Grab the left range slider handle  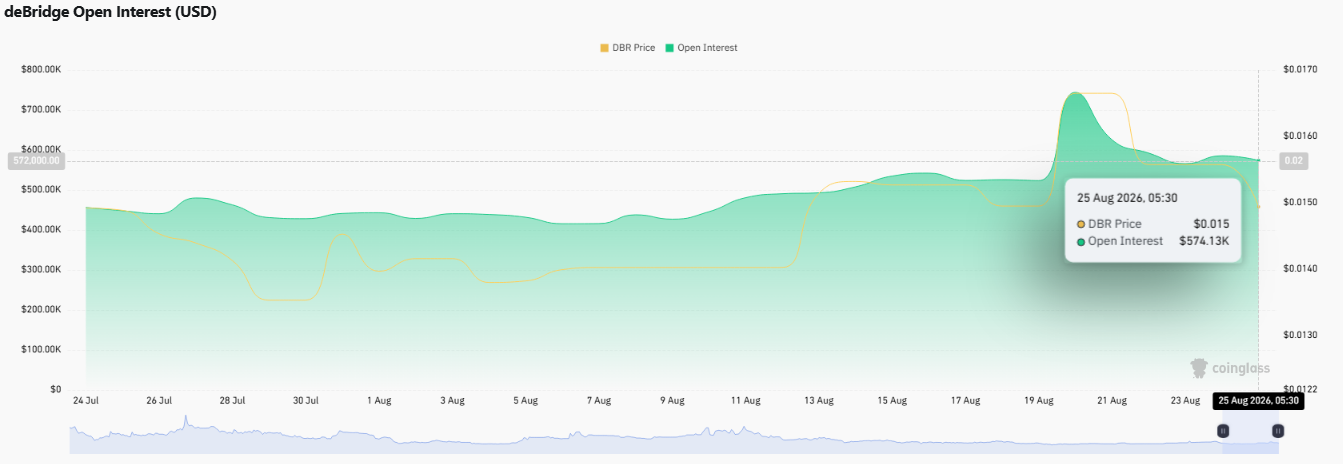coord(1222,430)
